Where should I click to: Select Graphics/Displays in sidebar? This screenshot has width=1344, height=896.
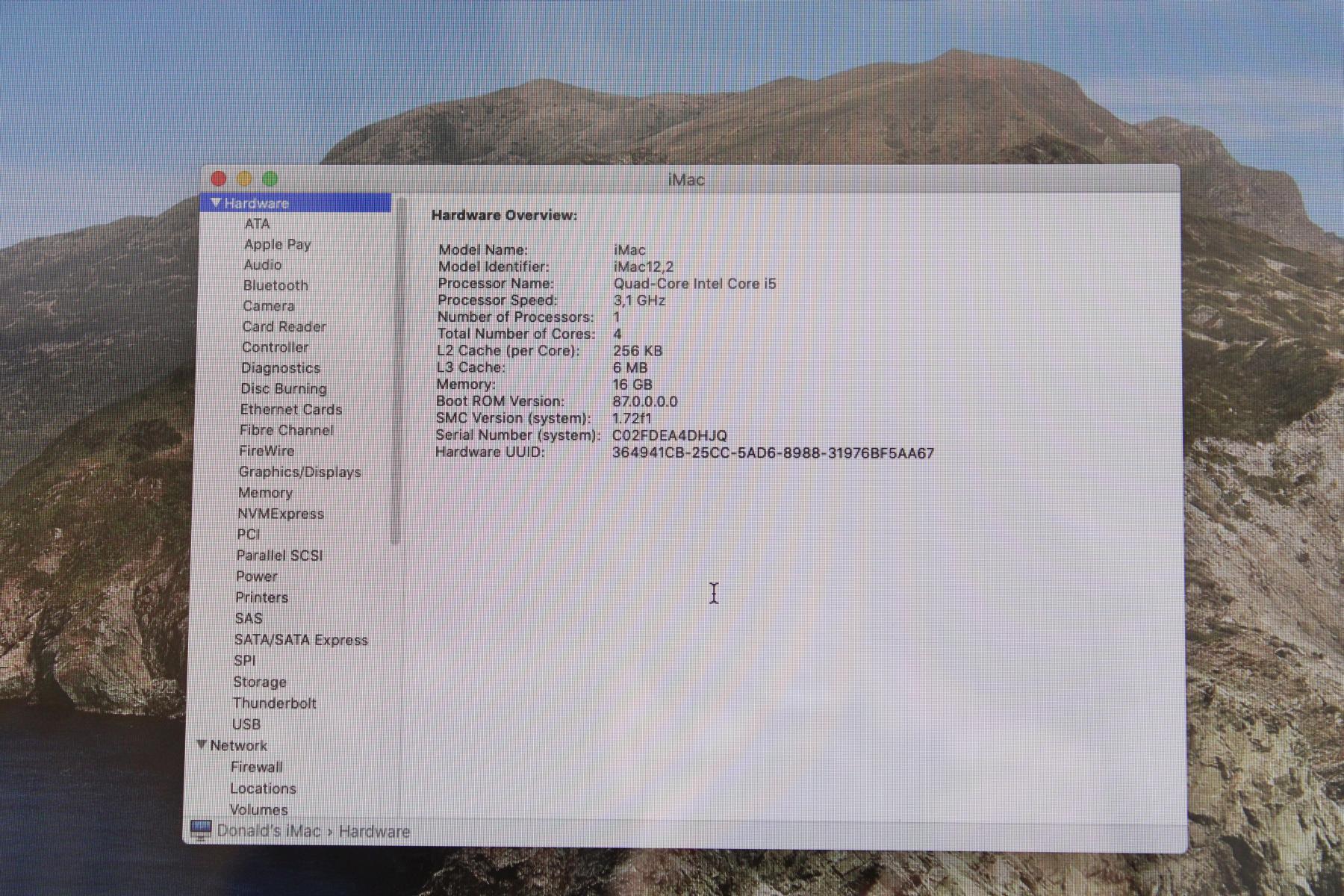(x=300, y=472)
